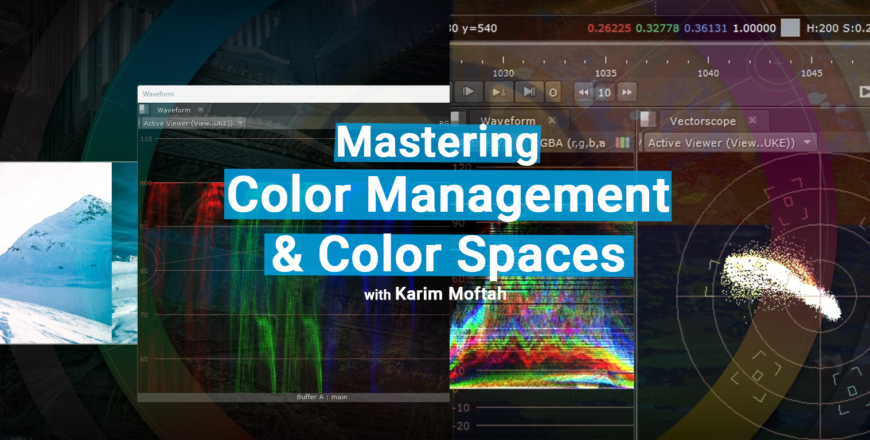This screenshot has width=870, height=440.
Task: Click the 'with Karim Moftah' caption
Action: (435, 294)
